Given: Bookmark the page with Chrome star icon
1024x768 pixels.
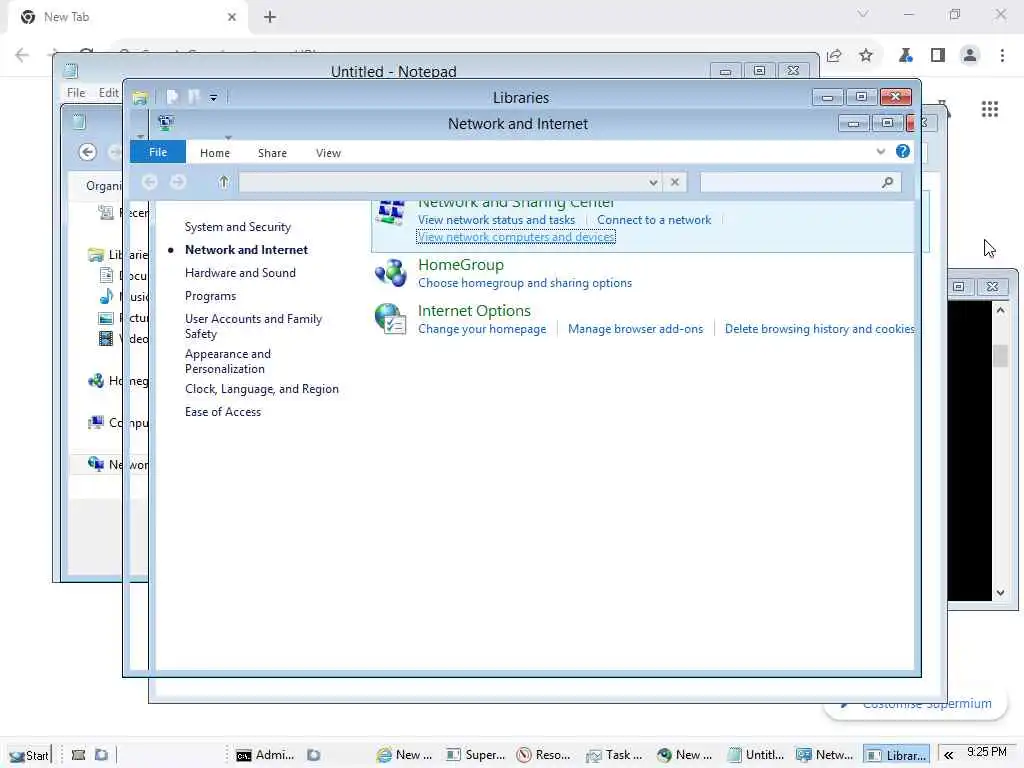Looking at the screenshot, I should click(866, 56).
